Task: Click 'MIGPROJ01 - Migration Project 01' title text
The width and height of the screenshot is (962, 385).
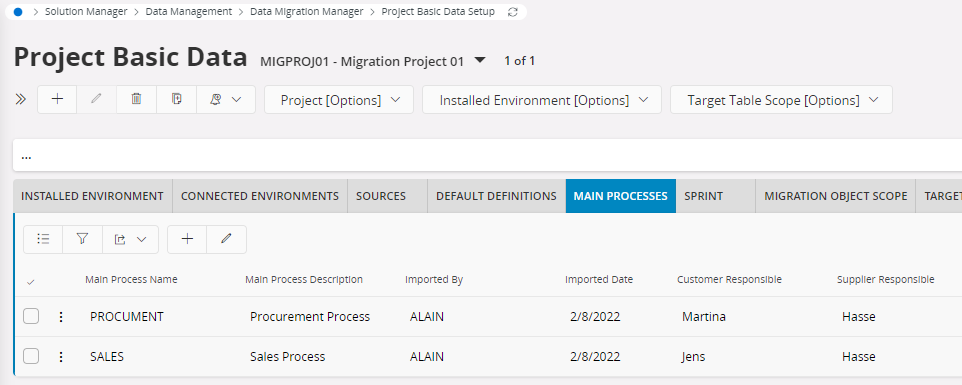Action: [x=362, y=61]
